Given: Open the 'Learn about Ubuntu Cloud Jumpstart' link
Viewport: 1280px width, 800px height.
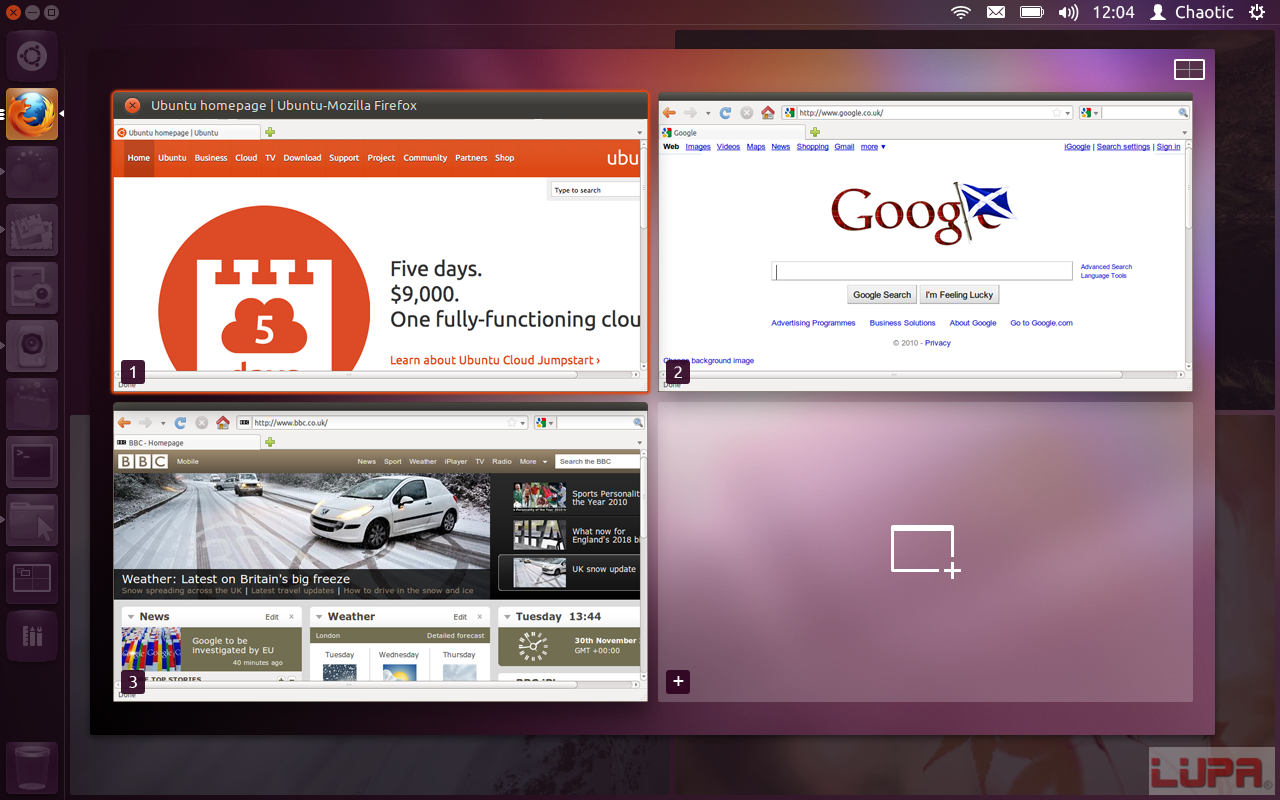Looking at the screenshot, I should coord(495,360).
